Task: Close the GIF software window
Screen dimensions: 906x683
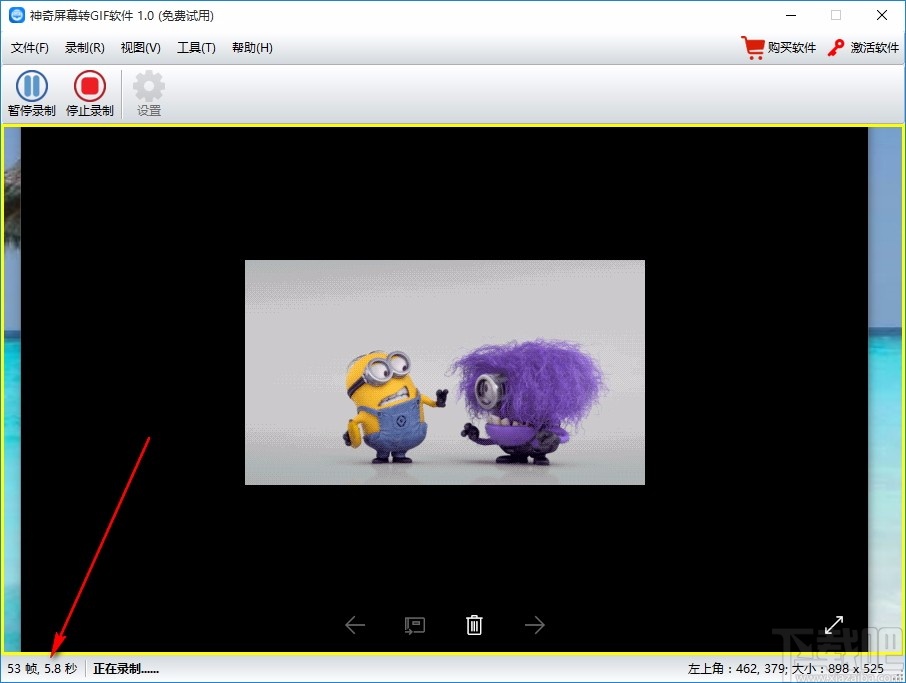Action: coord(882,16)
